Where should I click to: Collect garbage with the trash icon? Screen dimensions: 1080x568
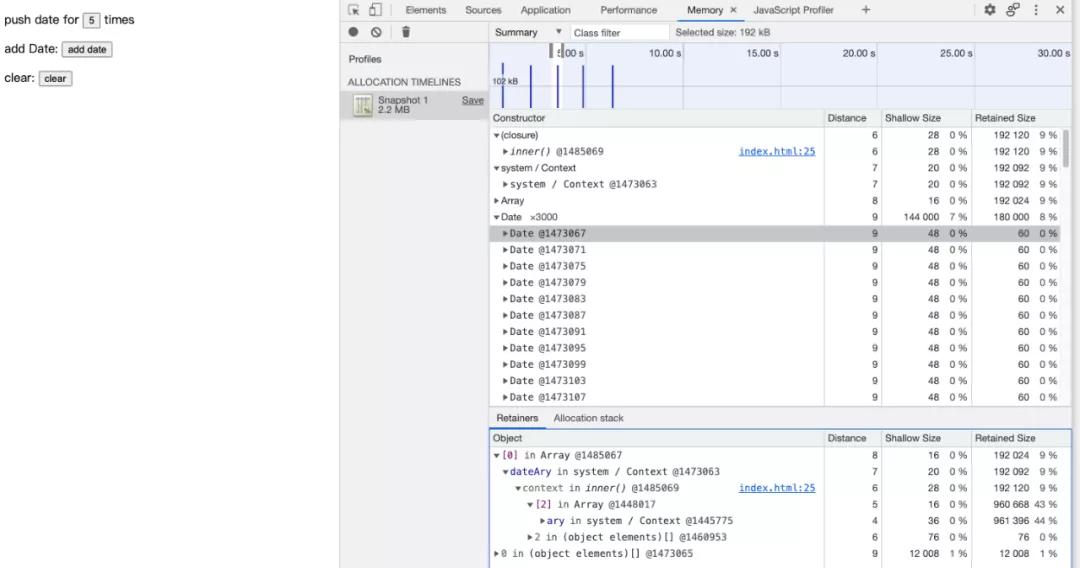coord(406,32)
